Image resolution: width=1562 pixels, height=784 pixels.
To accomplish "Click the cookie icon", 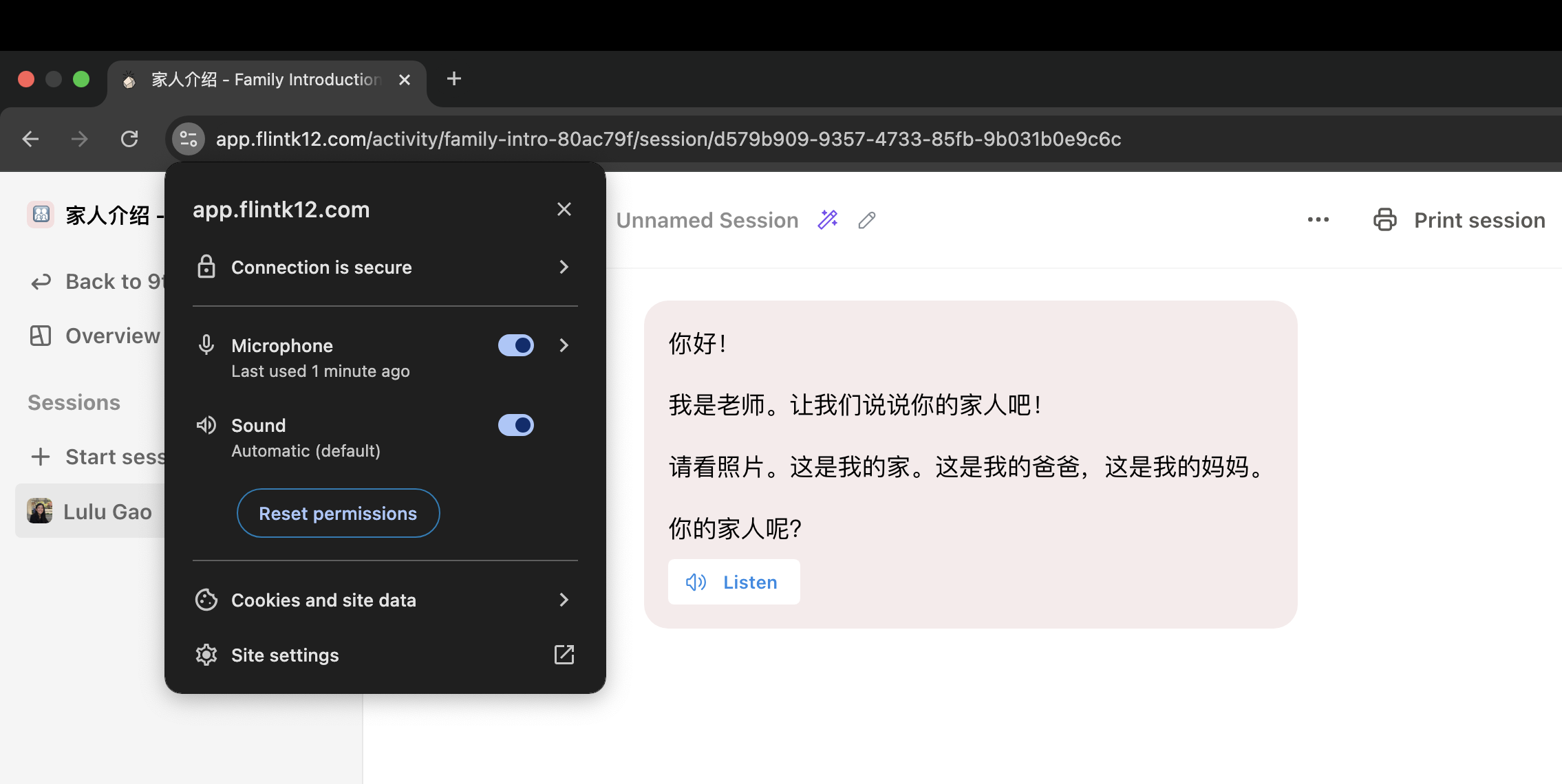I will [x=206, y=600].
